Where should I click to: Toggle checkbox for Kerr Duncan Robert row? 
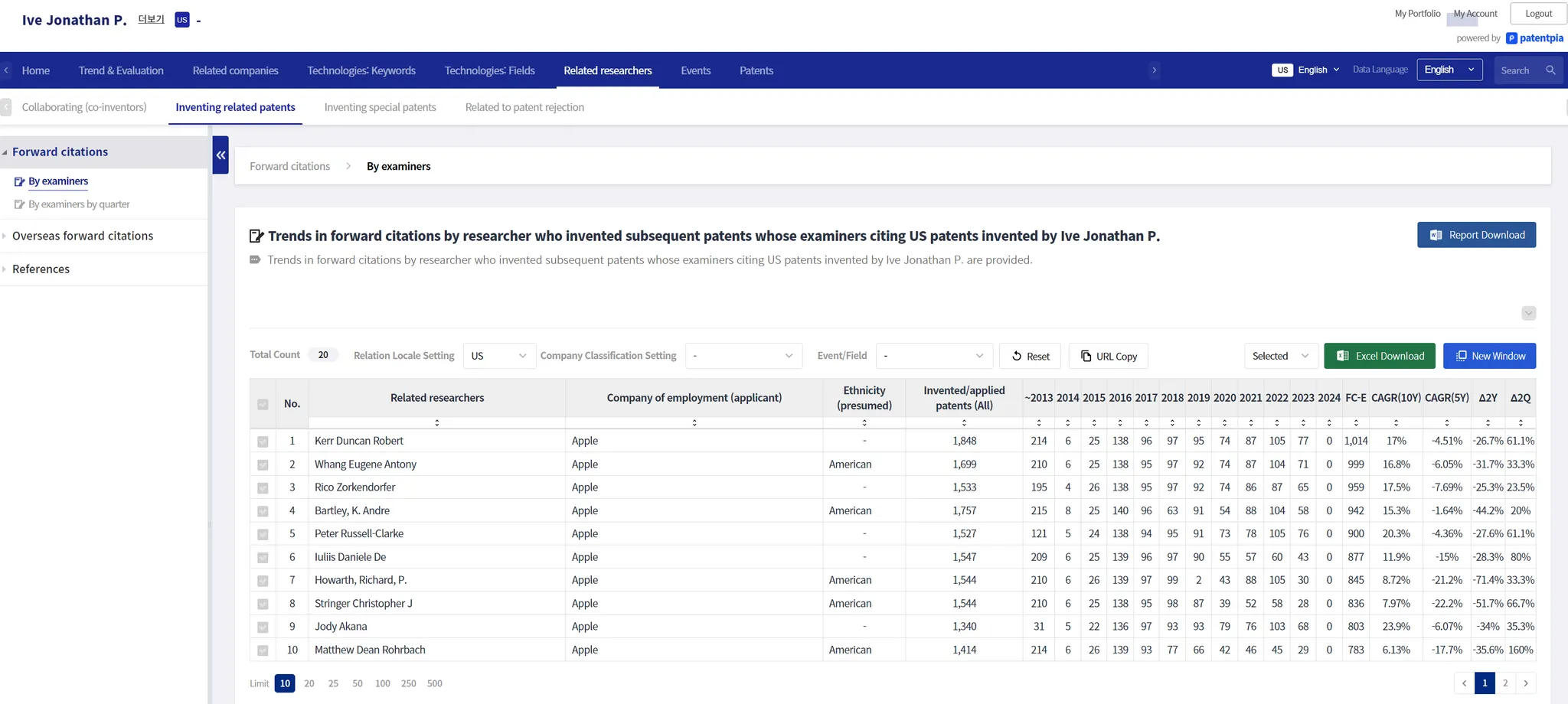263,442
